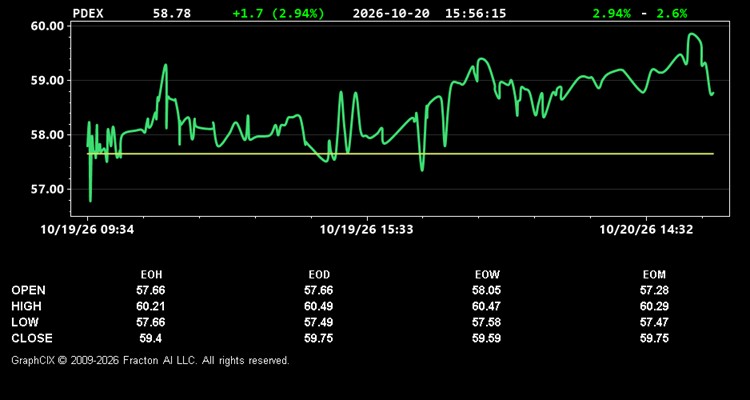Click the 2.94% range value at top right
This screenshot has width=750, height=400.
point(612,13)
